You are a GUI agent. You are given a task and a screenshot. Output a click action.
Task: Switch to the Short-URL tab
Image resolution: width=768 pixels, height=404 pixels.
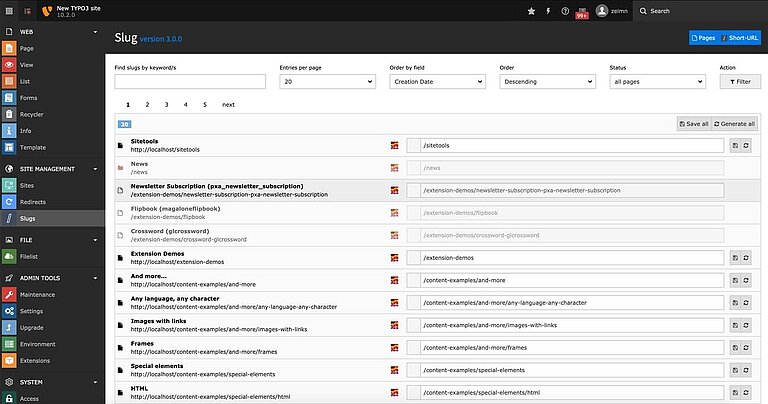[737, 37]
